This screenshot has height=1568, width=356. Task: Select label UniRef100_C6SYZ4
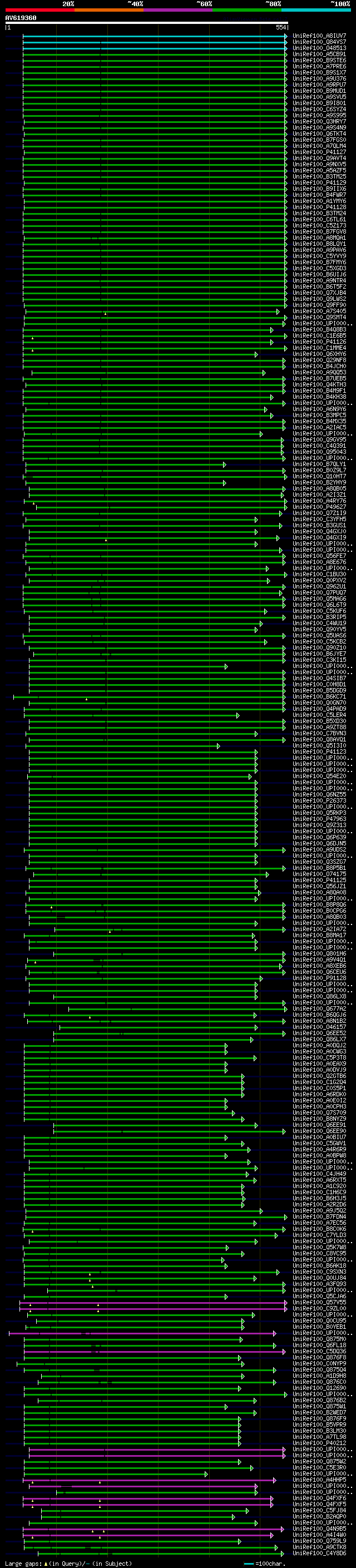[x=319, y=109]
